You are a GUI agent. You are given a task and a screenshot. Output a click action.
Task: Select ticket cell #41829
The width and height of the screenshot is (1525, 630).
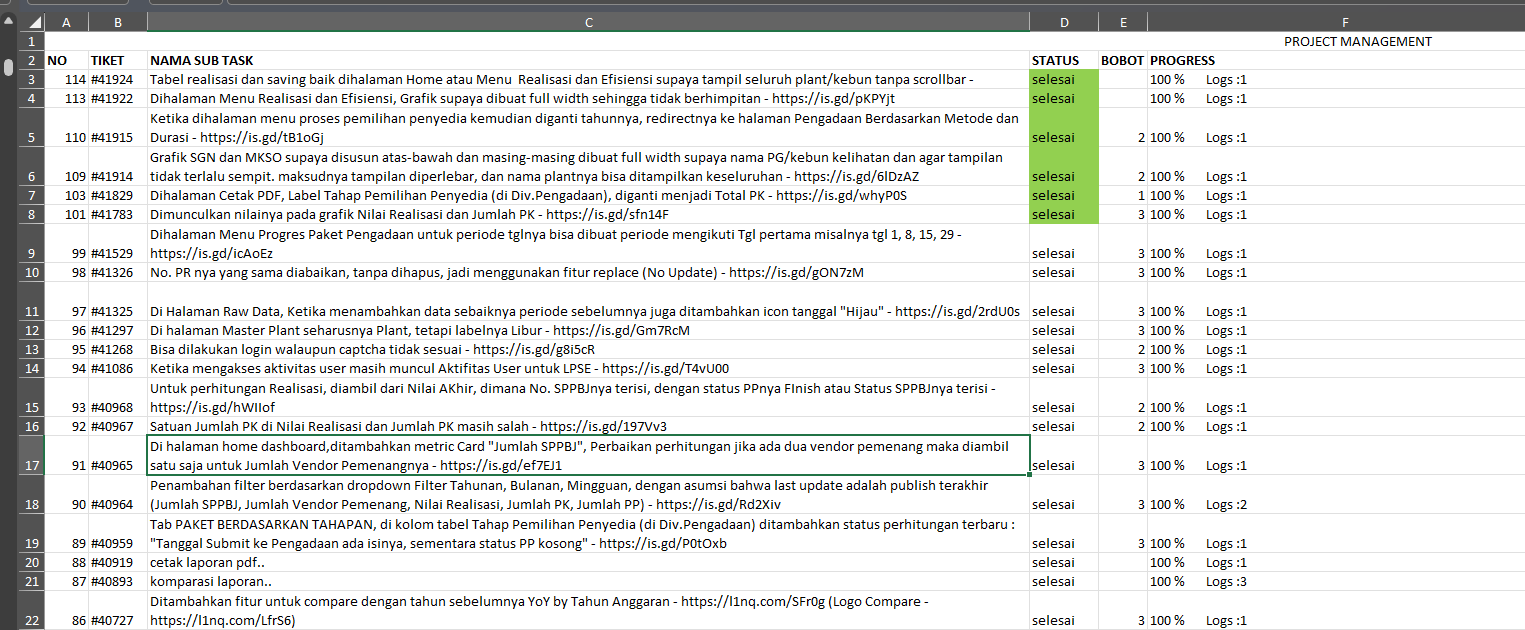118,195
